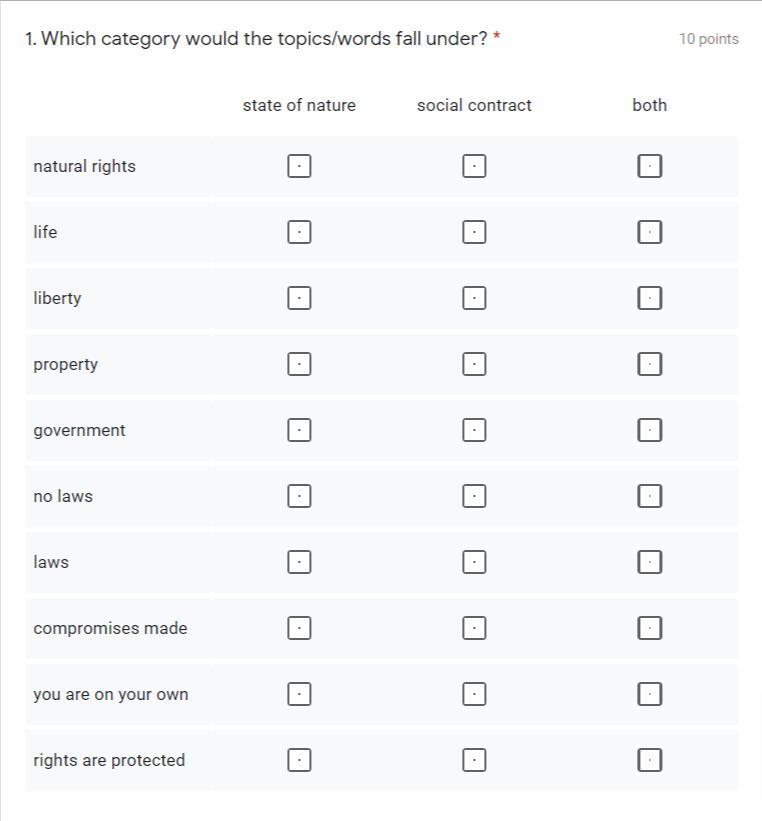Check 'both' for rights are protected
Screen dimensions: 762x821
[x=649, y=760]
